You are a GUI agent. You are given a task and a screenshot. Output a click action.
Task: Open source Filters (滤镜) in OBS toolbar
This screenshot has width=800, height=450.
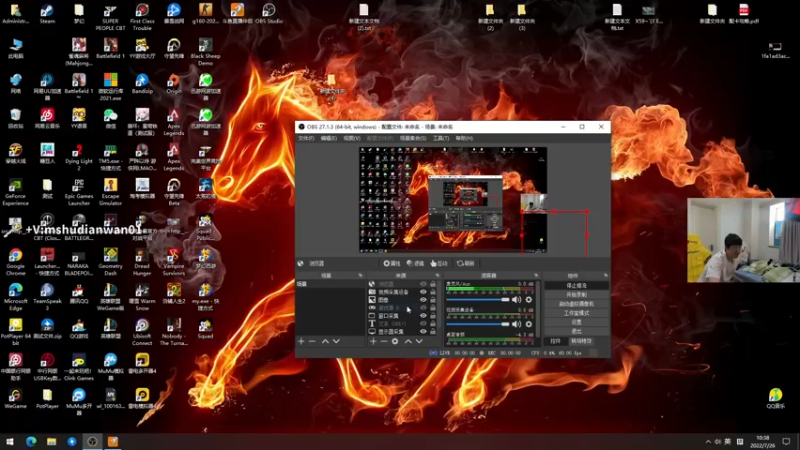pyautogui.click(x=415, y=263)
